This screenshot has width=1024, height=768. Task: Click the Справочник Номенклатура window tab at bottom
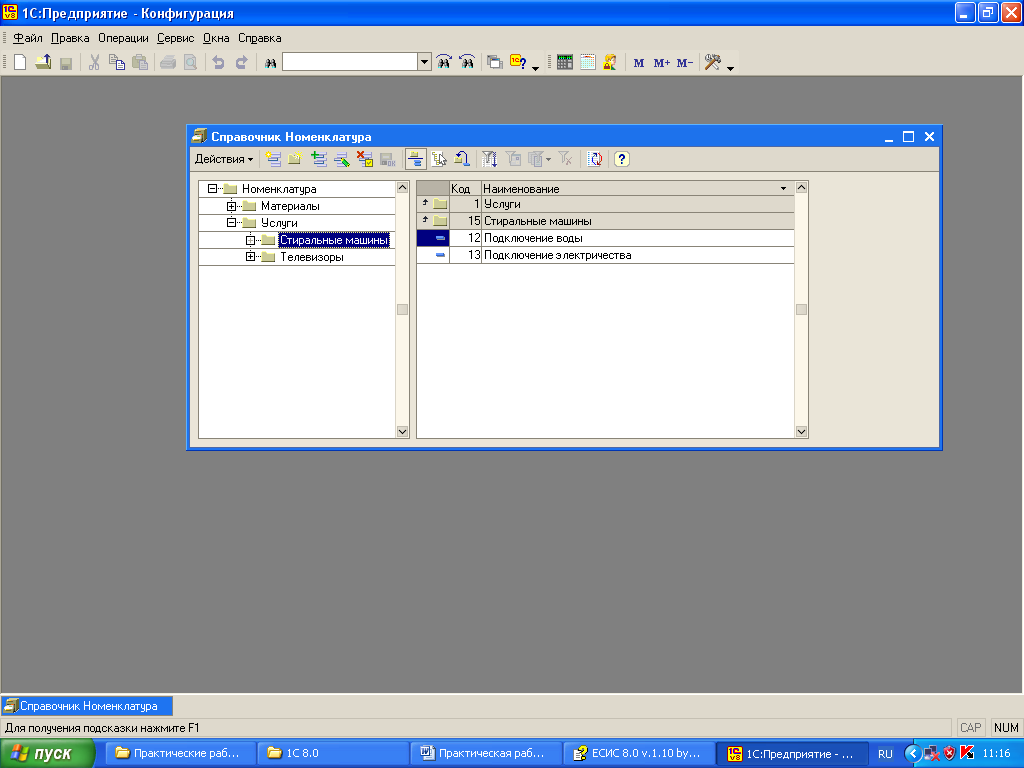(x=88, y=706)
